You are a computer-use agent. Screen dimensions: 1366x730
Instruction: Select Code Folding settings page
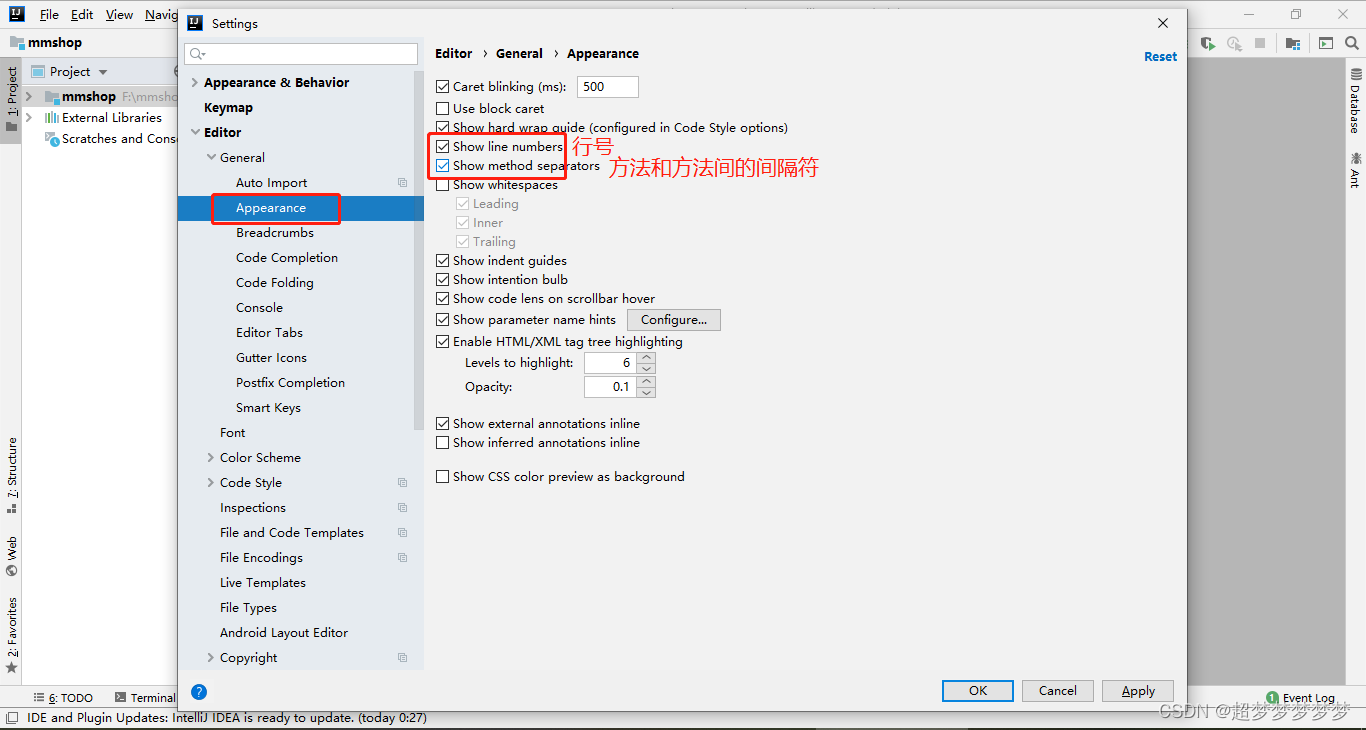pyautogui.click(x=275, y=282)
